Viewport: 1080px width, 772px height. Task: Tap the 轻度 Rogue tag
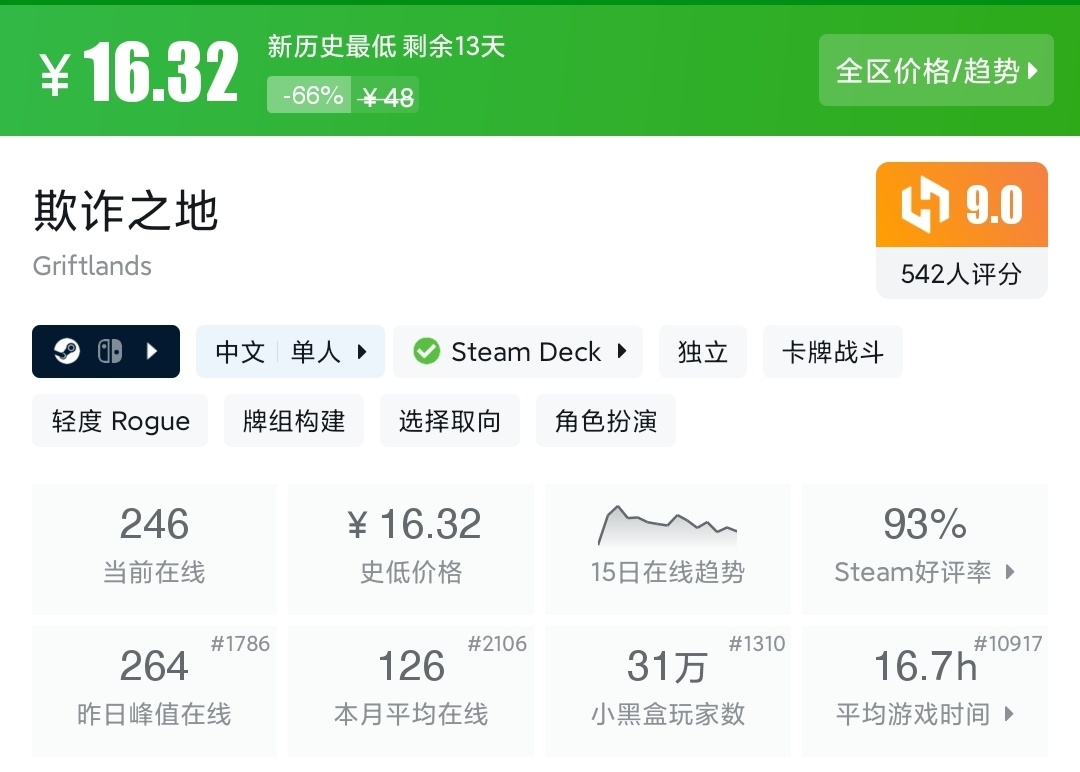click(120, 421)
